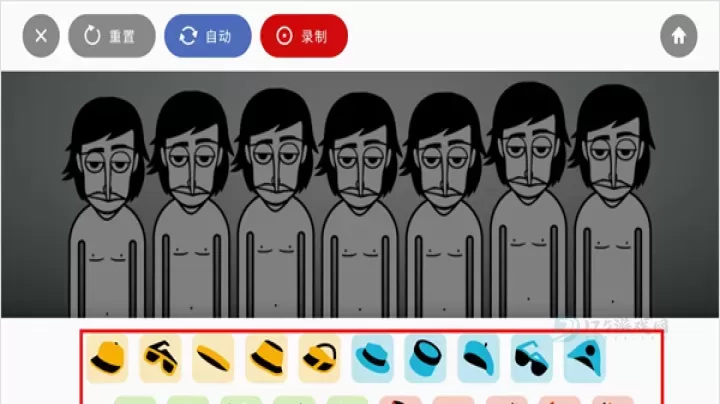Select the last character on the right

tap(612, 201)
